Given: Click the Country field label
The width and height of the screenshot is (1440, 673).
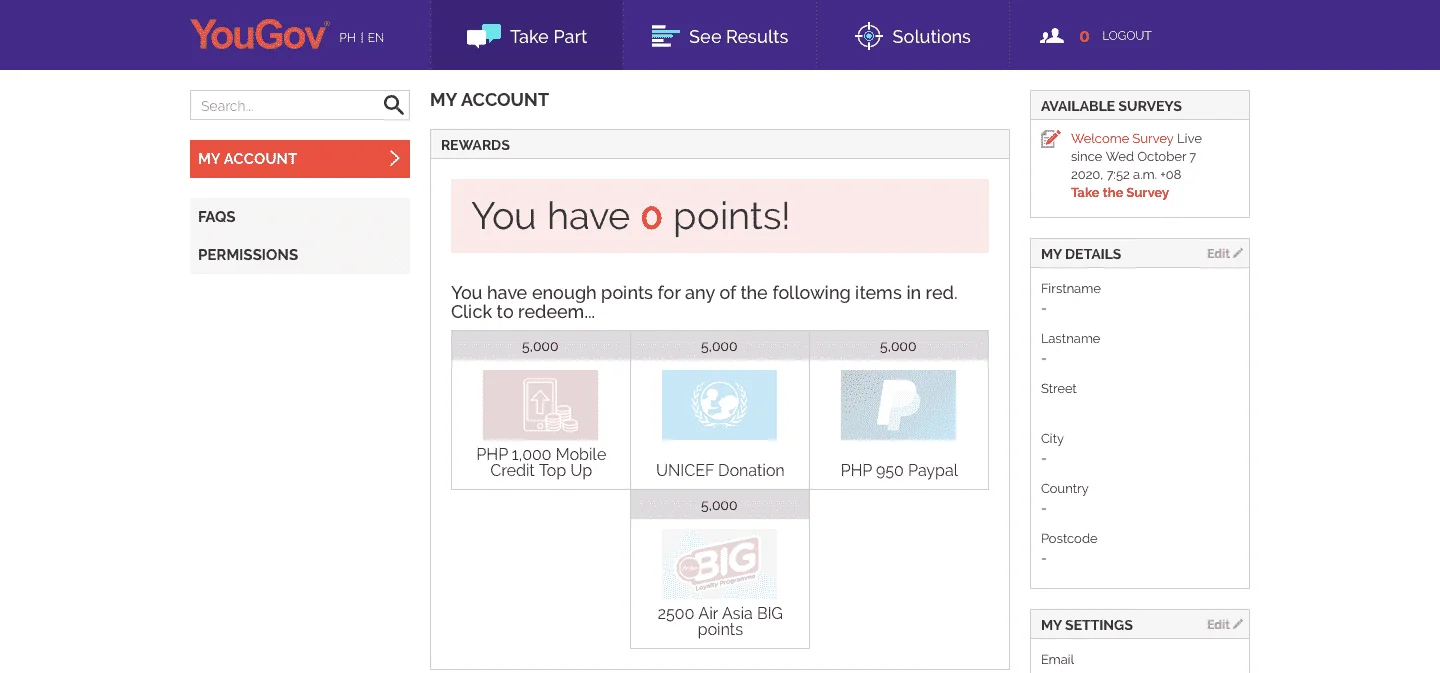Looking at the screenshot, I should (1064, 488).
